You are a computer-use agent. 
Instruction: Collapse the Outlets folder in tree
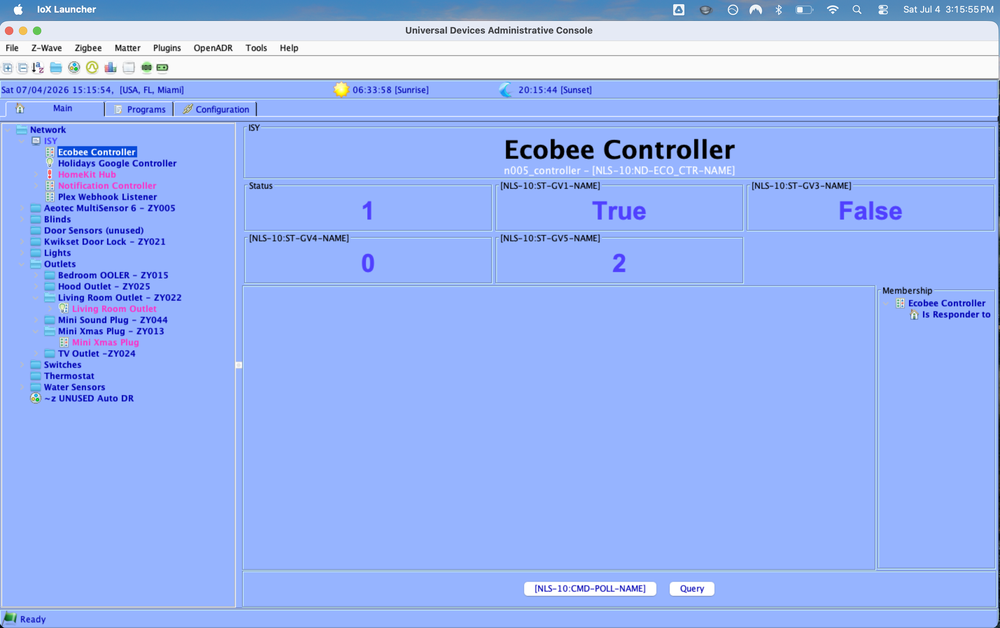coord(22,264)
